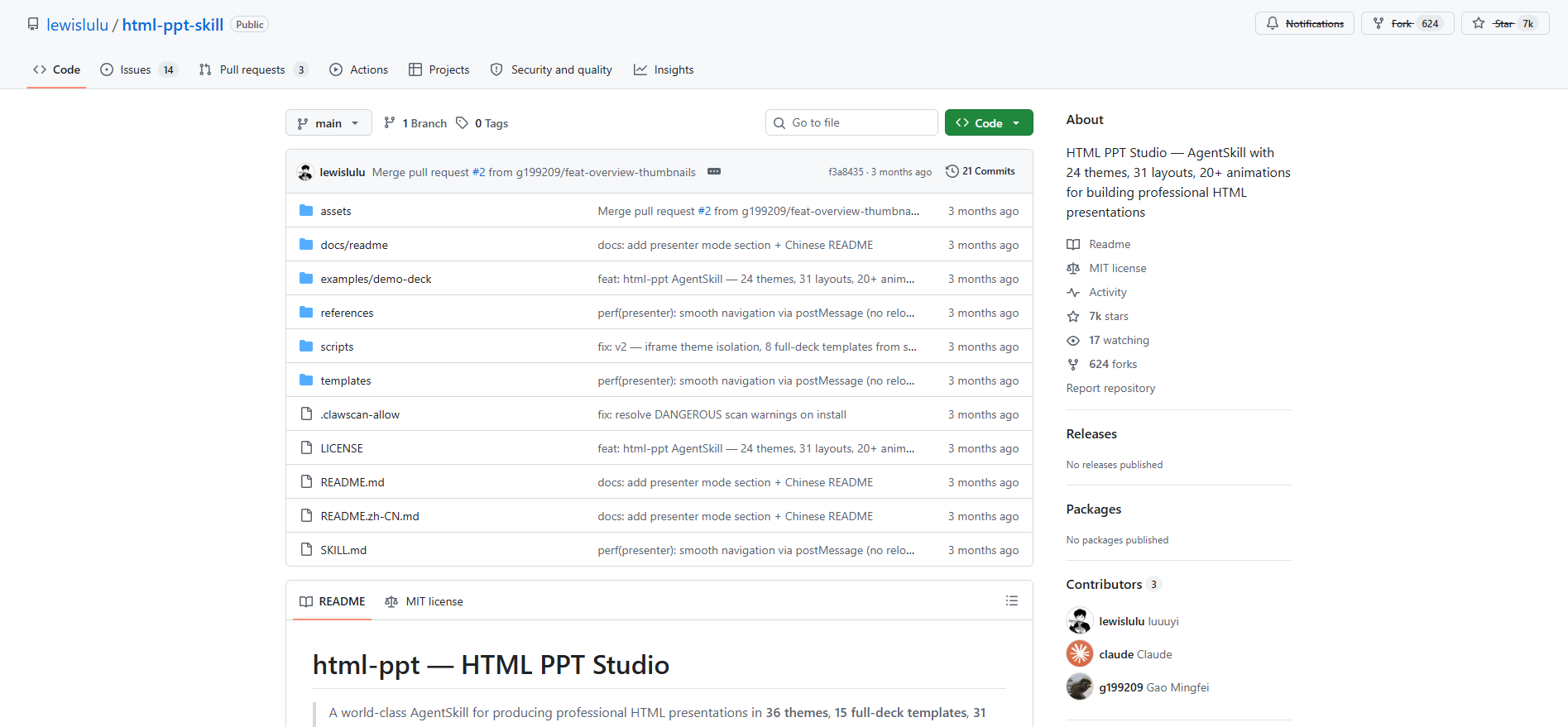Open the Issues tab
Image resolution: width=1568 pixels, height=727 pixels.
coord(139,69)
